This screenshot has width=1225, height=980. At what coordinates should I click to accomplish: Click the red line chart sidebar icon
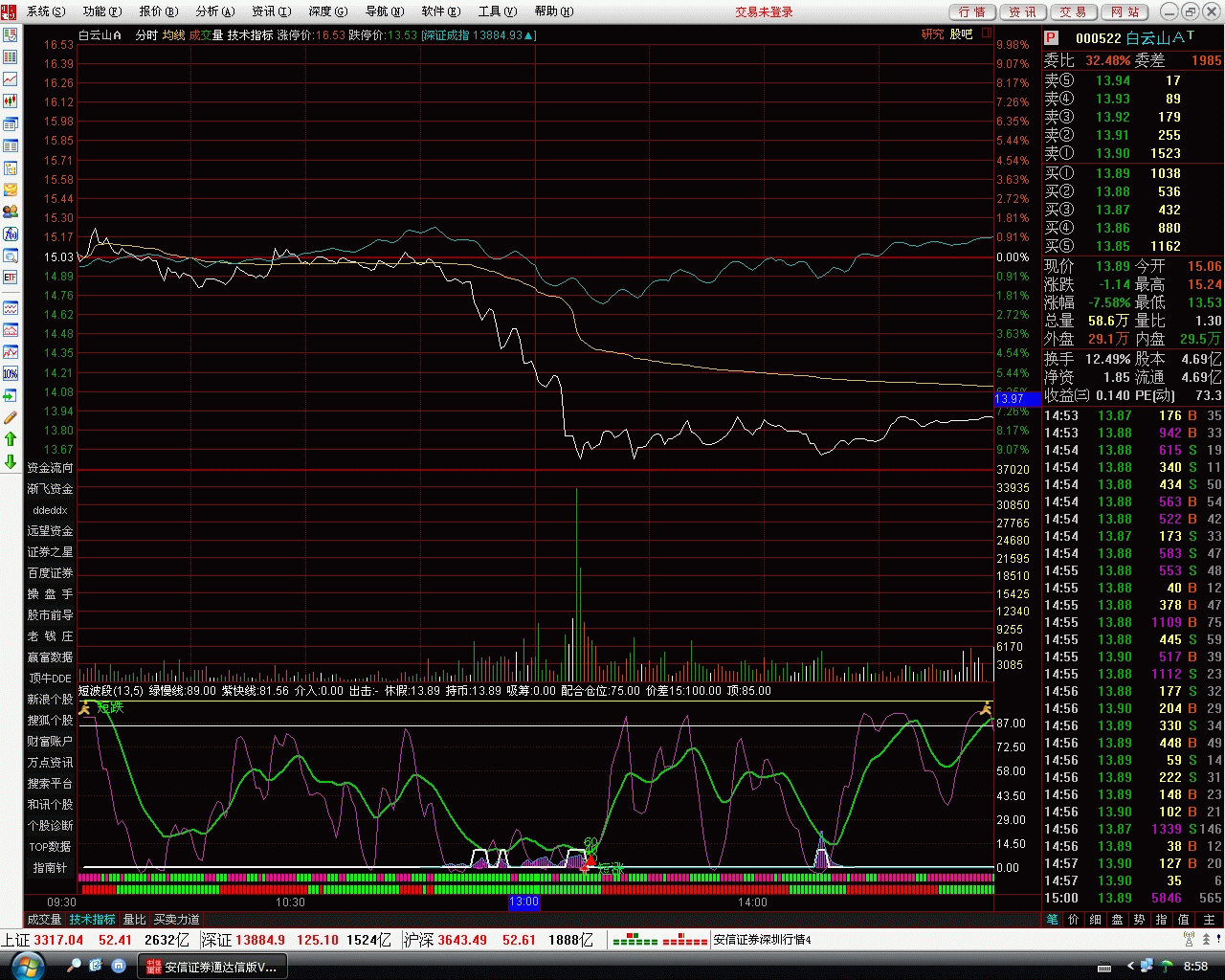tap(11, 79)
